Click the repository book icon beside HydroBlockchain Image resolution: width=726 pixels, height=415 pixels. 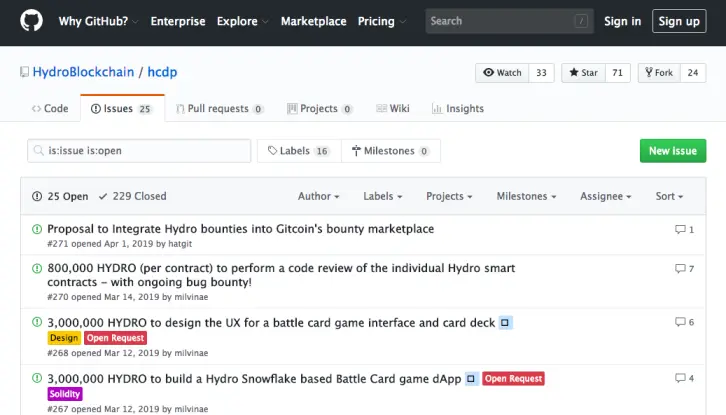(24, 72)
